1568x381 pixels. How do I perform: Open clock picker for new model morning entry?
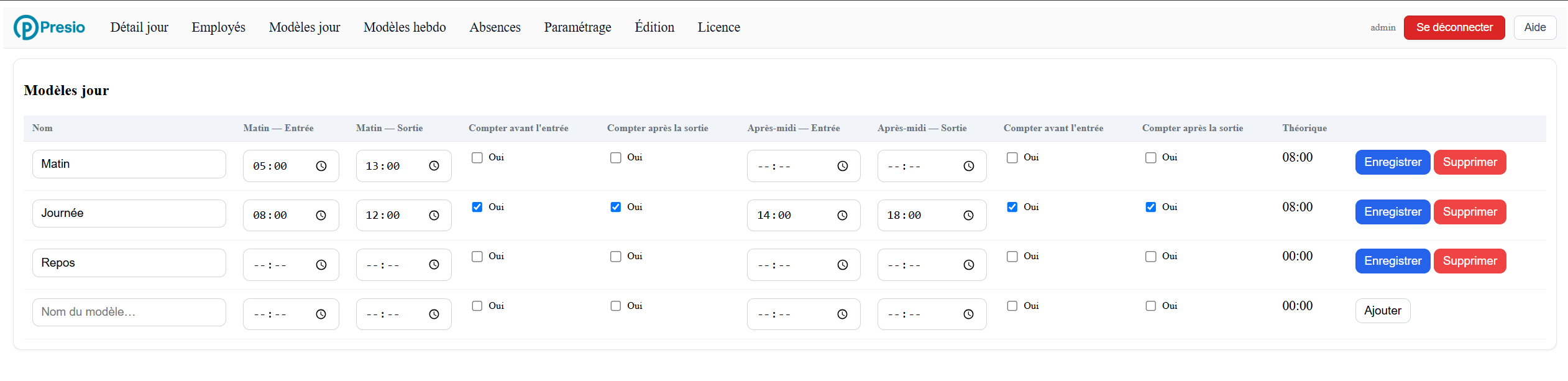click(321, 314)
